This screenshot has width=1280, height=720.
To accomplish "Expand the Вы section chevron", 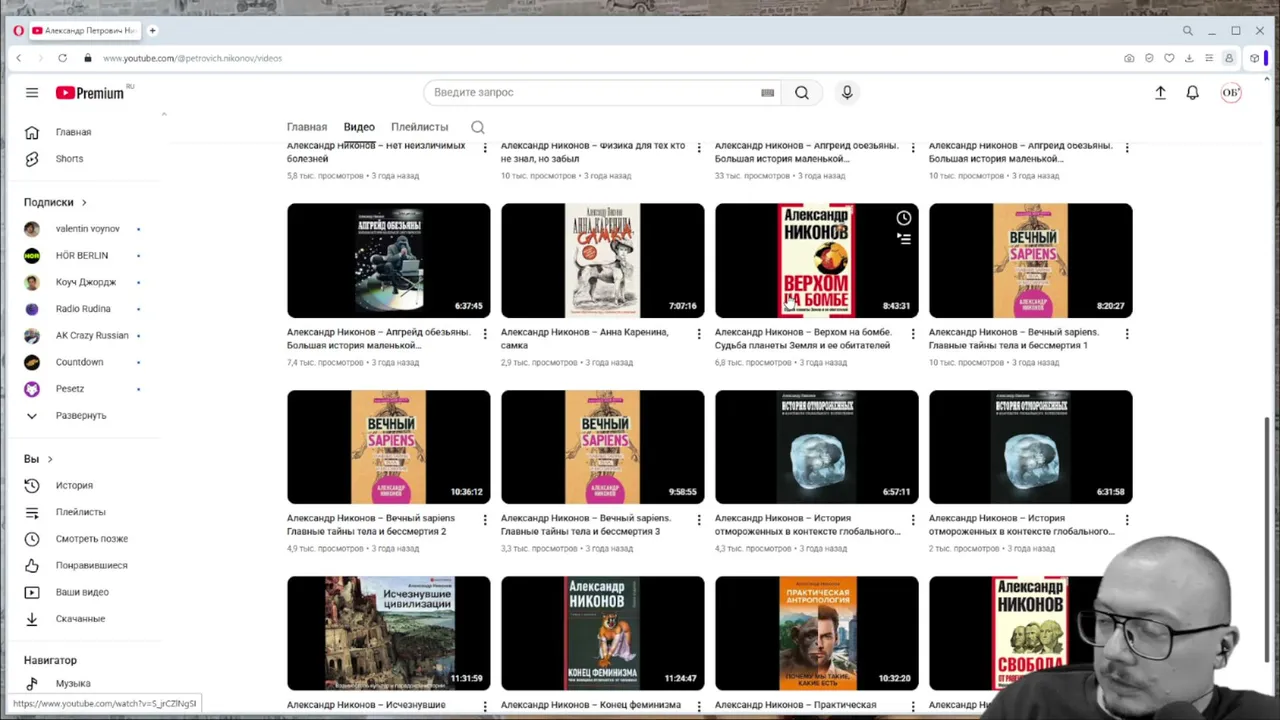I will [50, 459].
